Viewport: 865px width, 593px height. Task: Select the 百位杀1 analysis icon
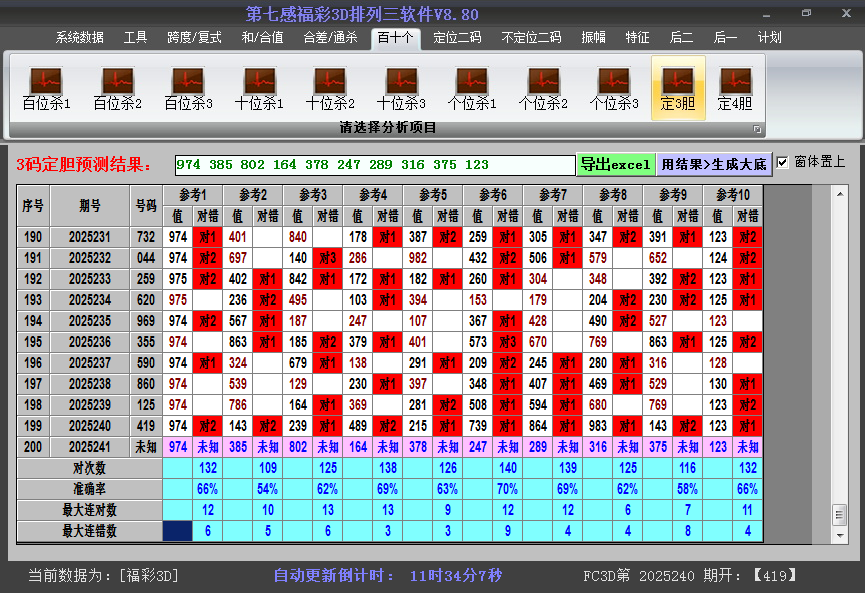click(46, 88)
